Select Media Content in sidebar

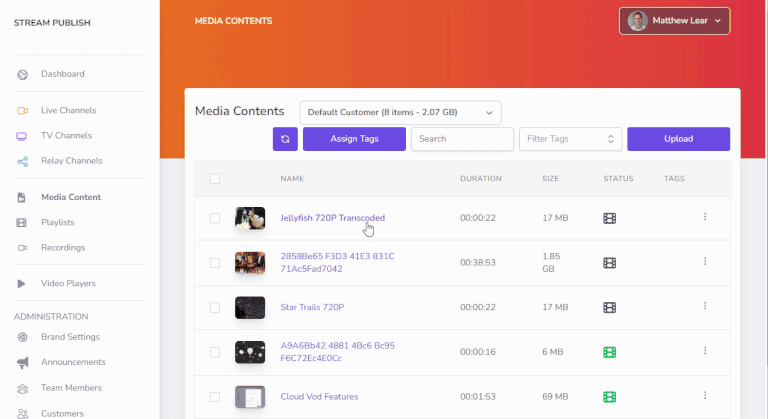coord(71,197)
